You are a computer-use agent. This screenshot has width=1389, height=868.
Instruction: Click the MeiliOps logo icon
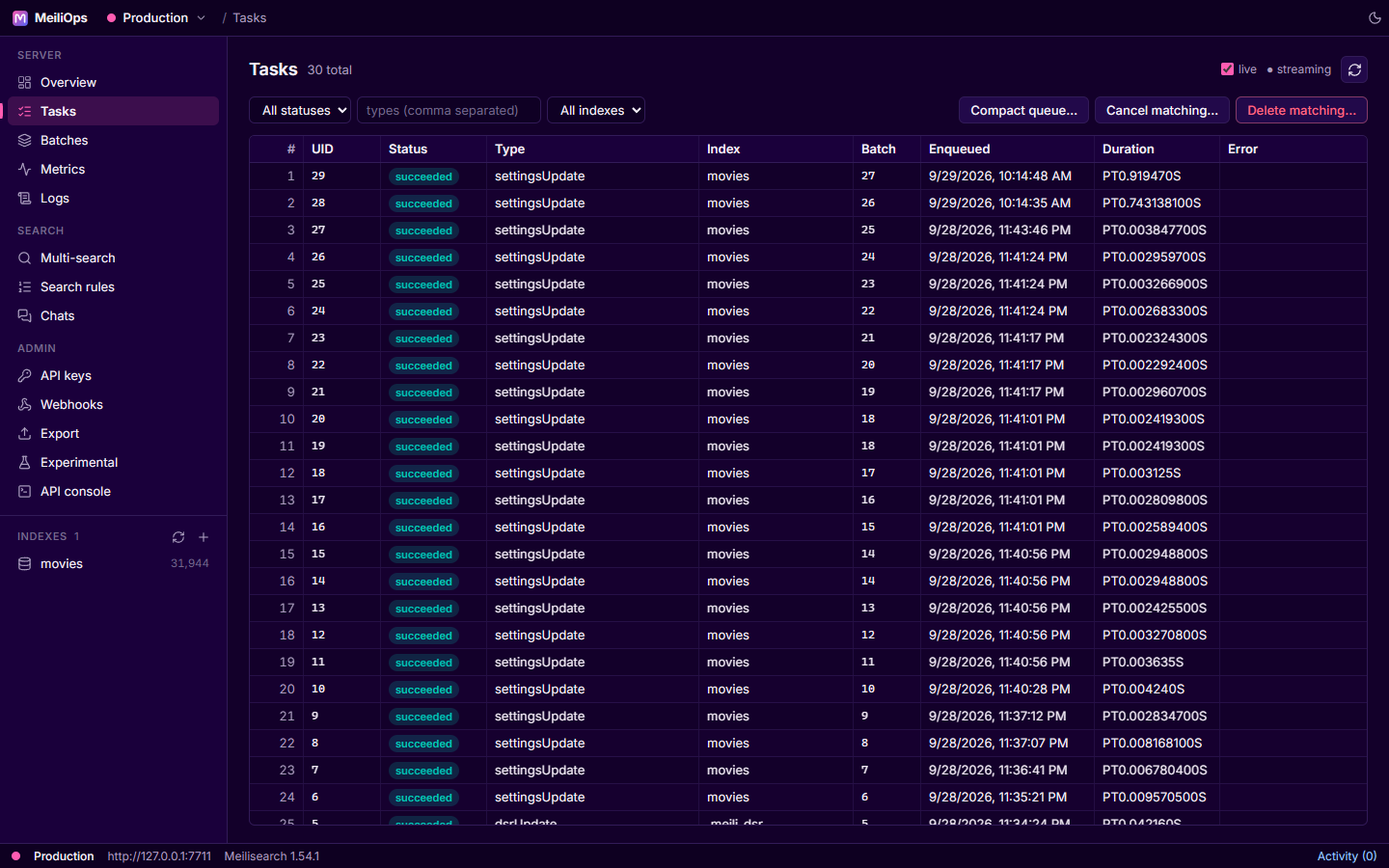[x=20, y=18]
